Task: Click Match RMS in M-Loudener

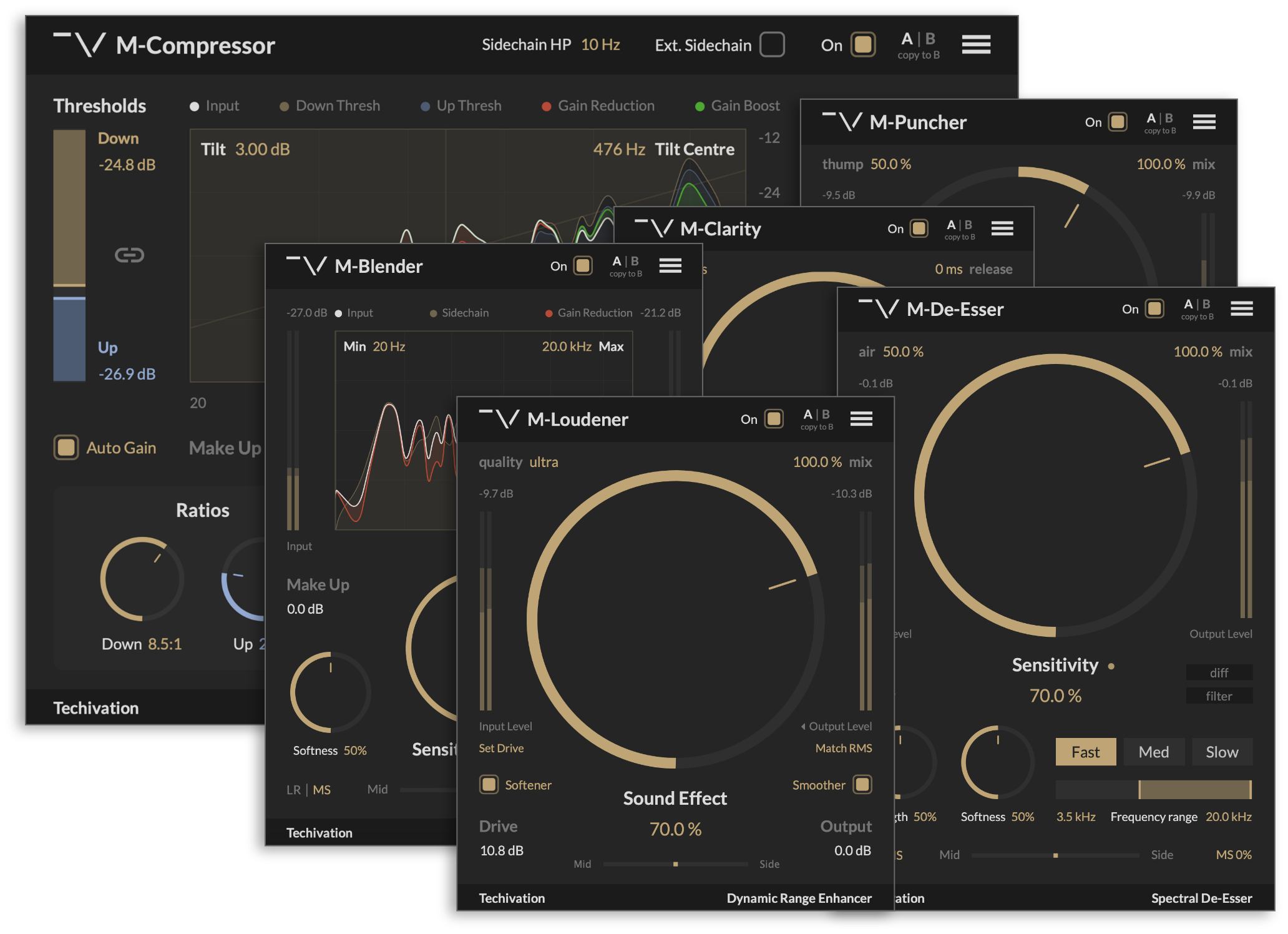Action: pyautogui.click(x=843, y=748)
